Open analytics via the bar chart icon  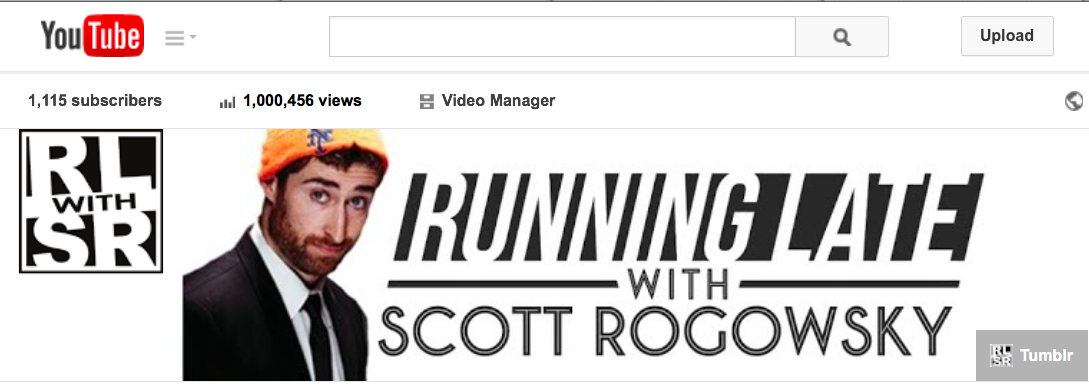coord(227,102)
